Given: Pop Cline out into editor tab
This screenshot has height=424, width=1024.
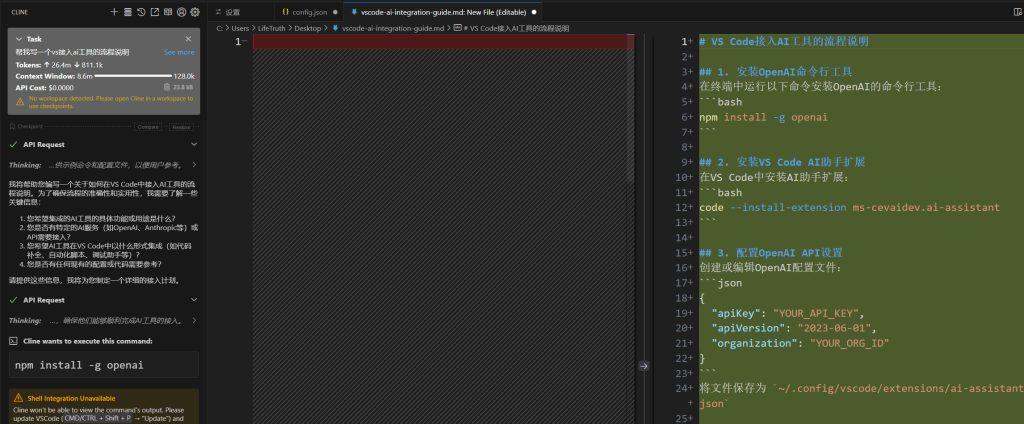Looking at the screenshot, I should pyautogui.click(x=154, y=12).
